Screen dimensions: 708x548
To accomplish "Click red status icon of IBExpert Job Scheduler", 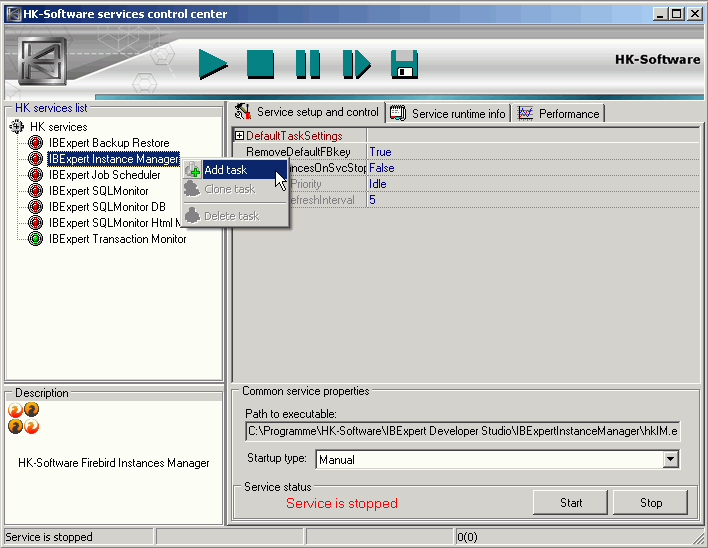I will (x=35, y=175).
